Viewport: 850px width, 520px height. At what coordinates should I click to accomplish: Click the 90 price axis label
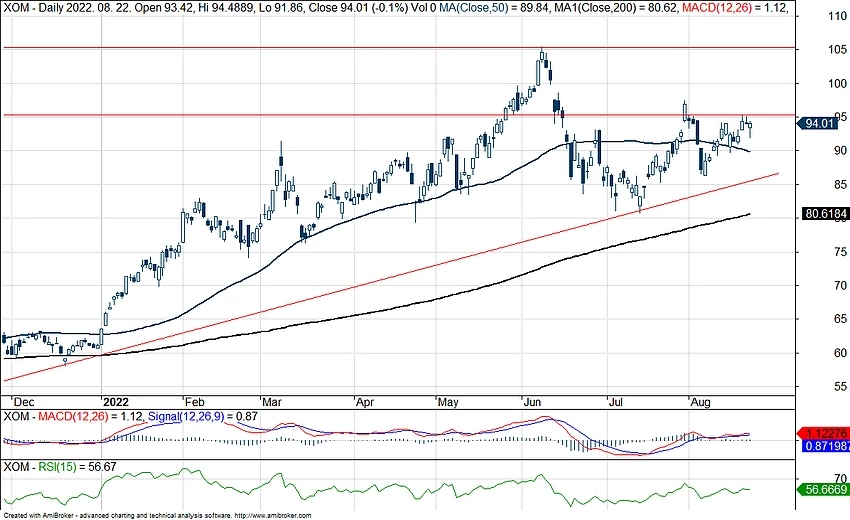(x=840, y=151)
